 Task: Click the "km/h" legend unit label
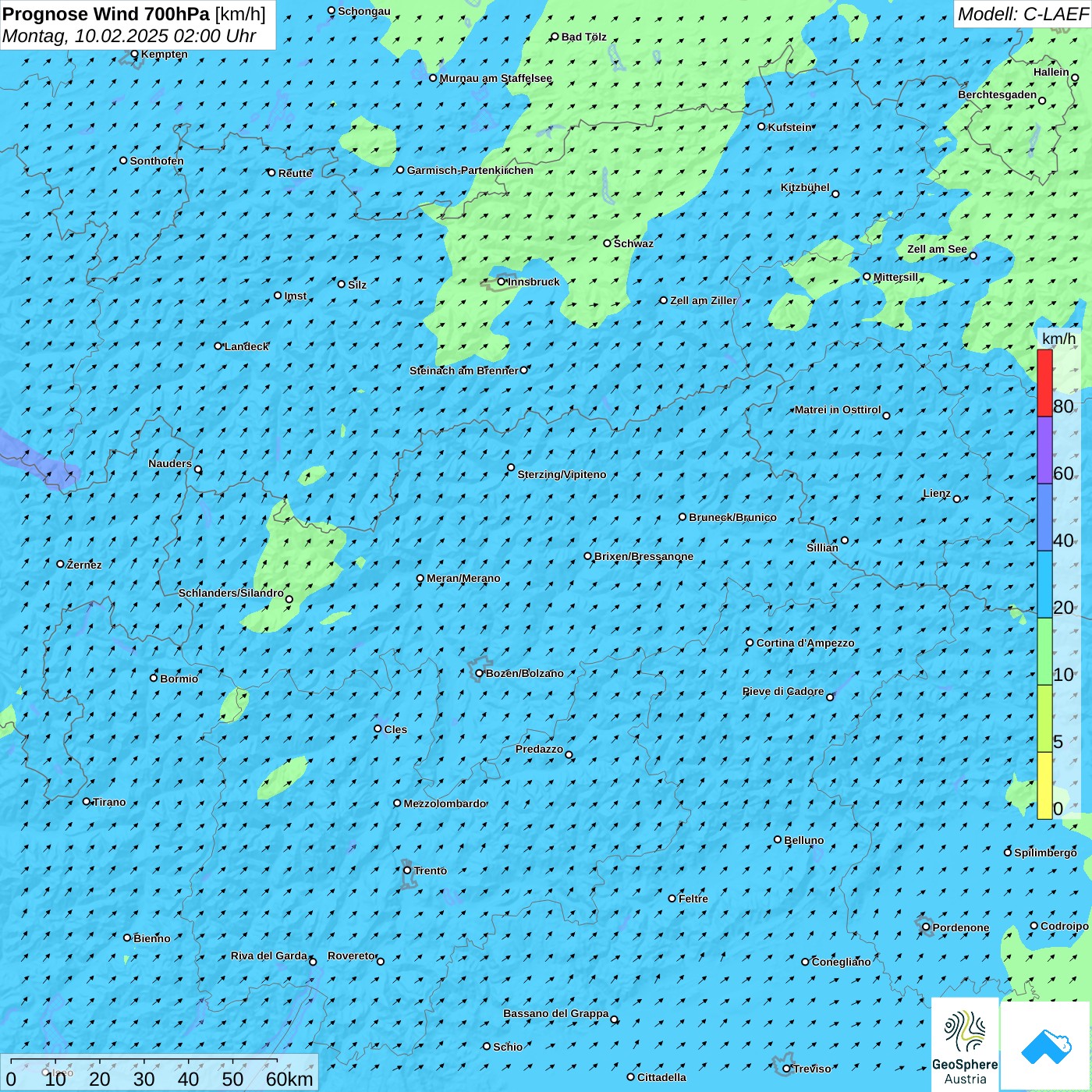point(1058,339)
